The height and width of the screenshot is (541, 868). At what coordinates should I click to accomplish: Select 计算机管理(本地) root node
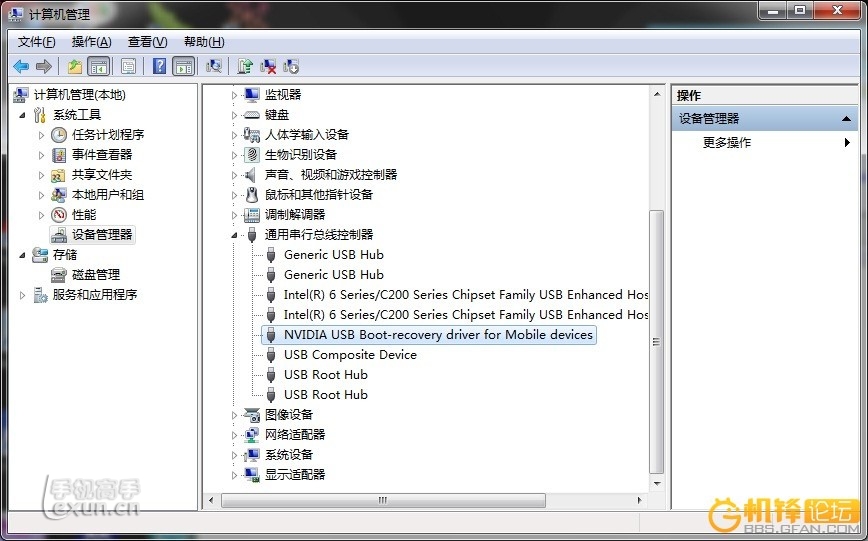tap(80, 95)
